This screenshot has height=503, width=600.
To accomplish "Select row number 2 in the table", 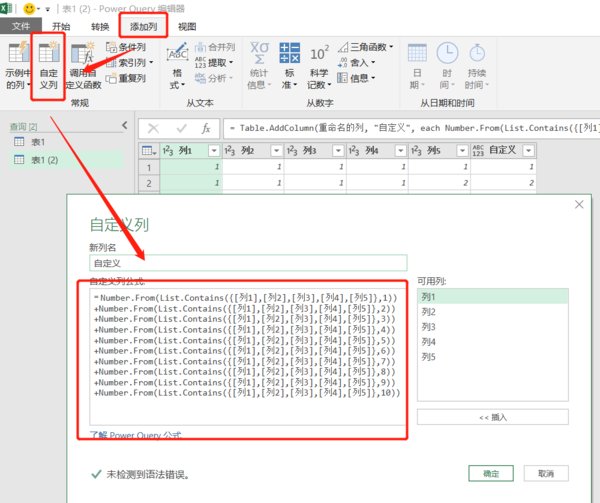I will (149, 183).
